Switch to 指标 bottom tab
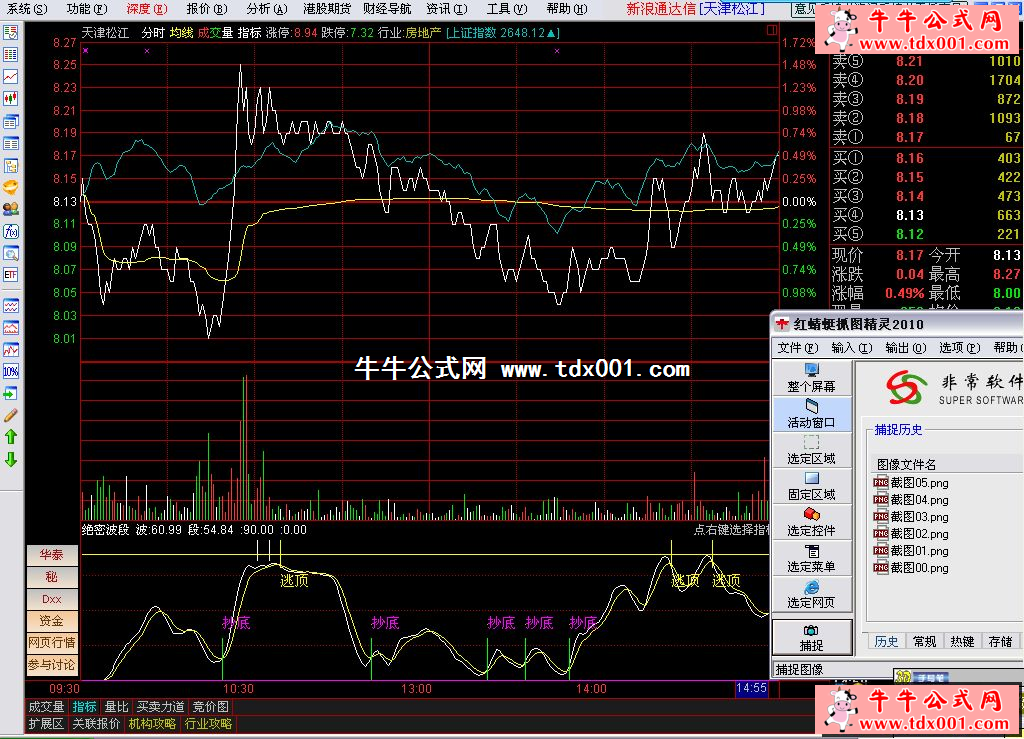The image size is (1024, 739). (84, 707)
